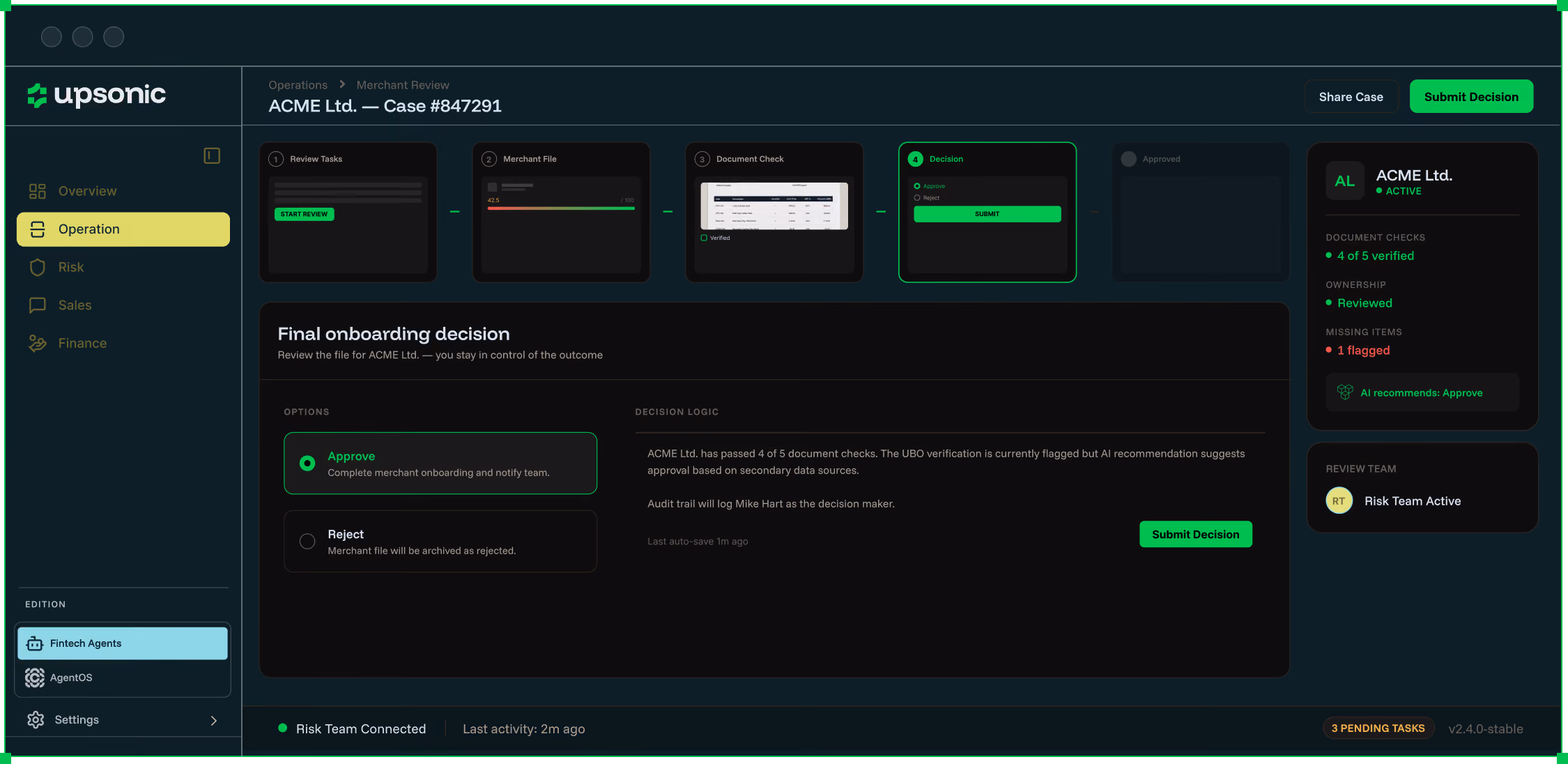
Task: Click the Sales chat bubble icon
Action: 38,305
